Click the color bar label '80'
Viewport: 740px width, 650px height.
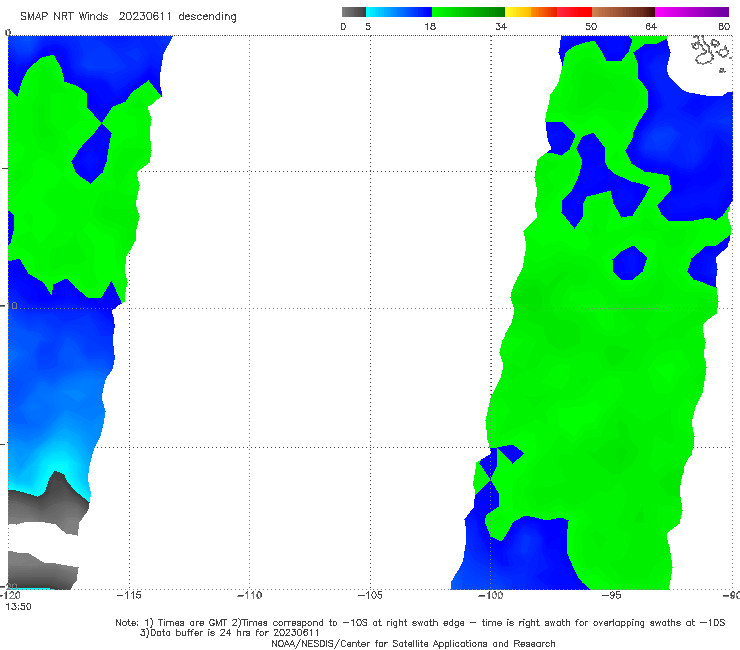pos(724,27)
